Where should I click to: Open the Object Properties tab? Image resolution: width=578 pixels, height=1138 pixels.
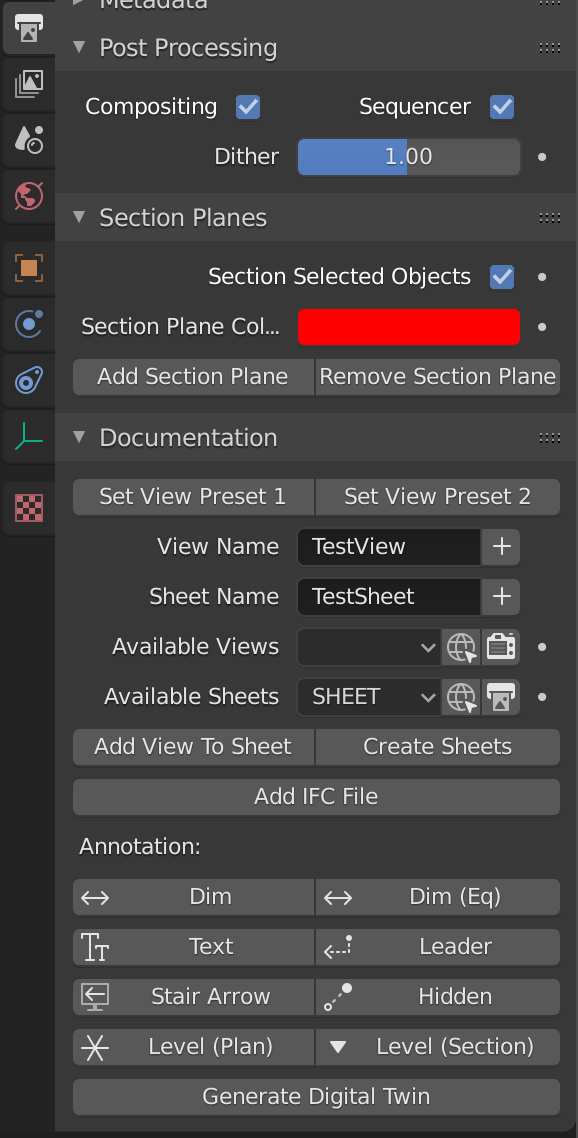click(28, 268)
